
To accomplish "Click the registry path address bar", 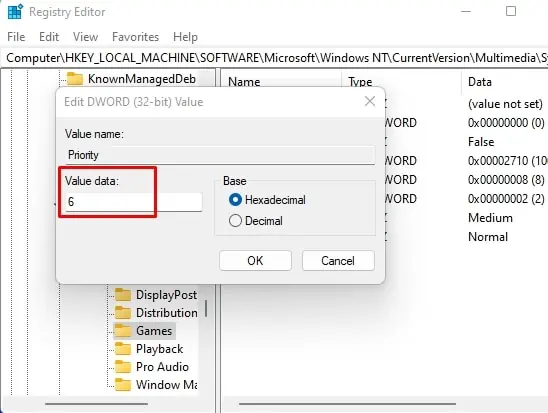I will (274, 58).
